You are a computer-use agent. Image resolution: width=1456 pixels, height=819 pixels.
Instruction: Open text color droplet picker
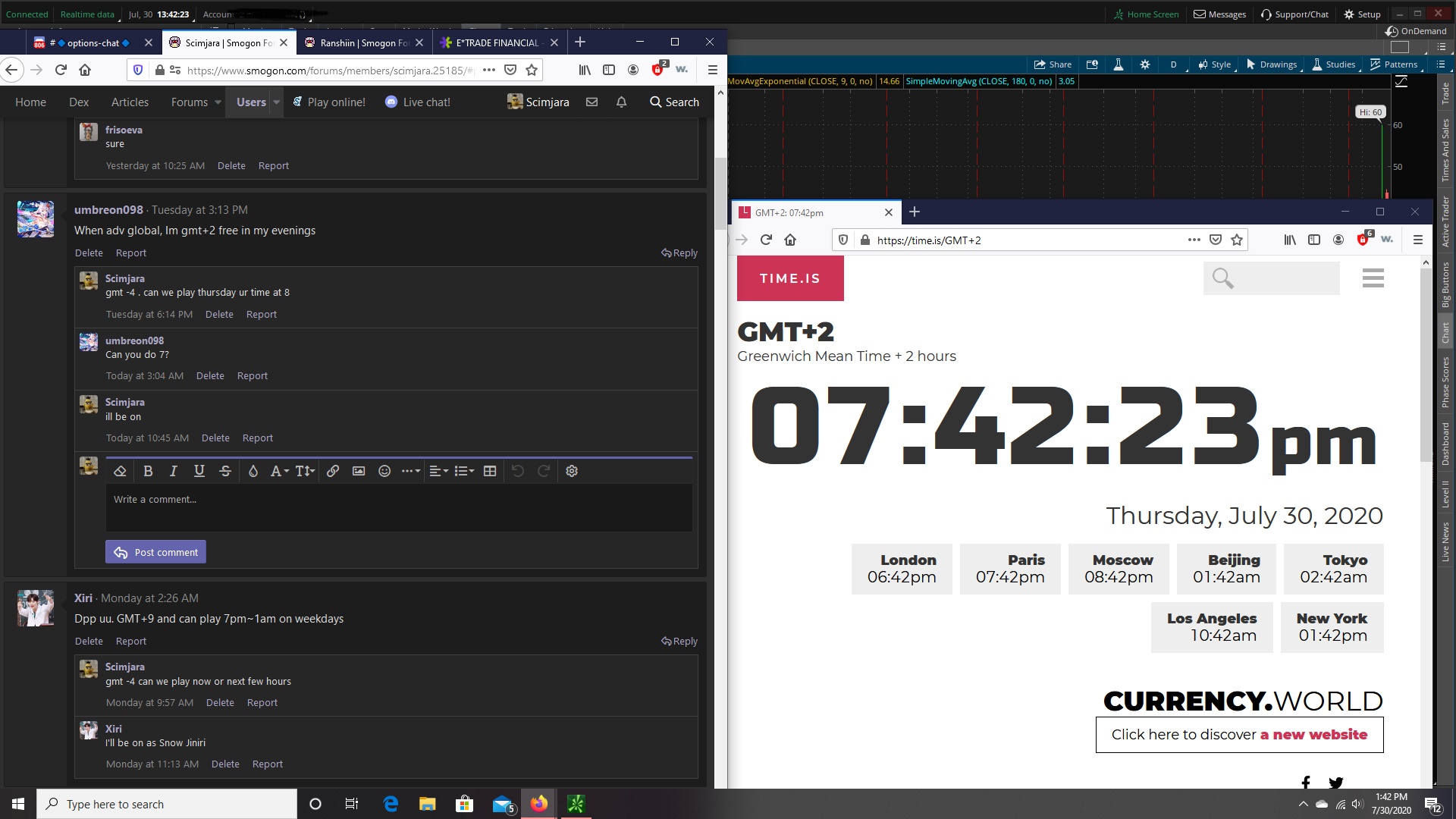tap(253, 471)
